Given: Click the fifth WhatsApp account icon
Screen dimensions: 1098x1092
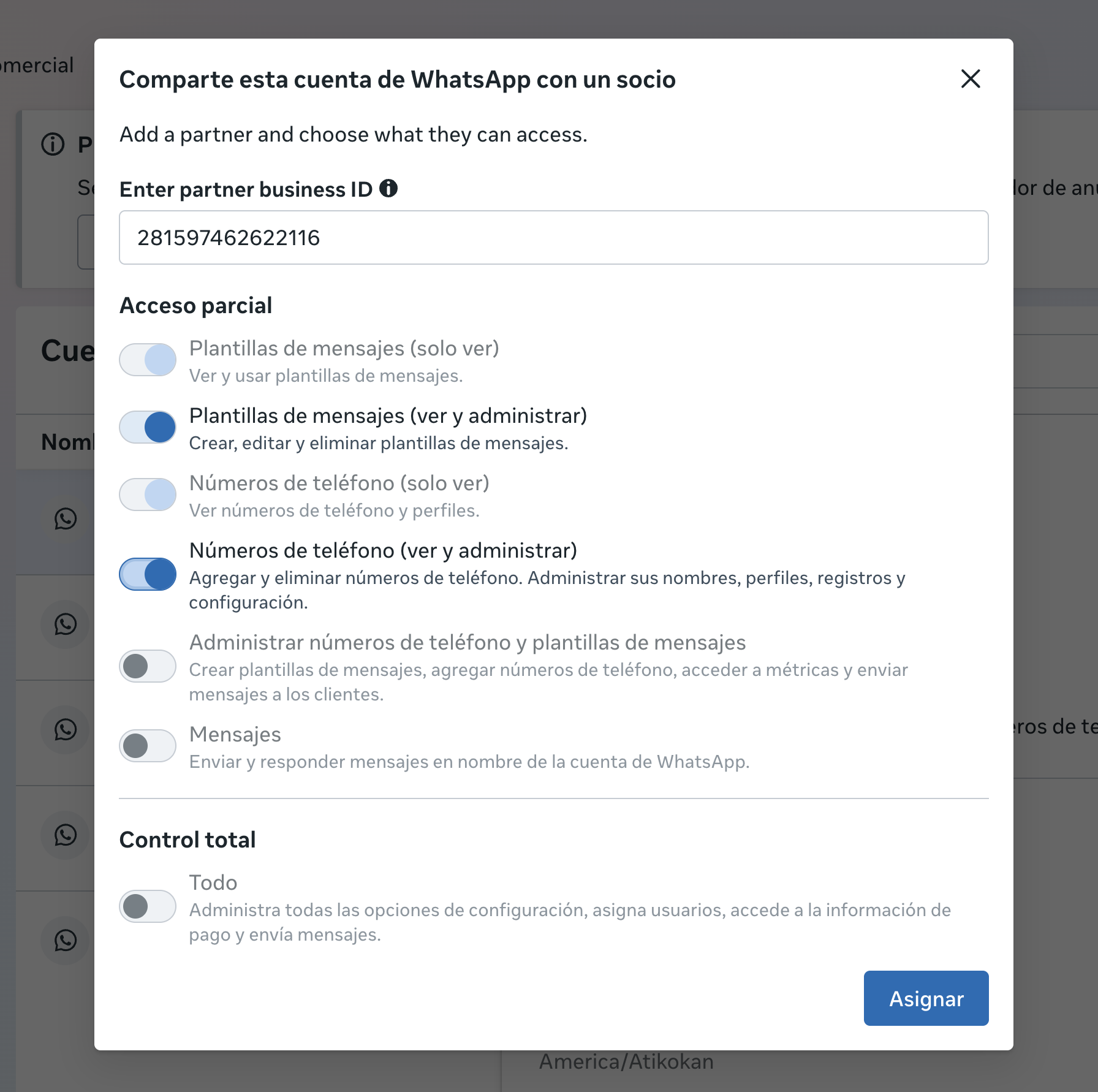Looking at the screenshot, I should click(66, 941).
